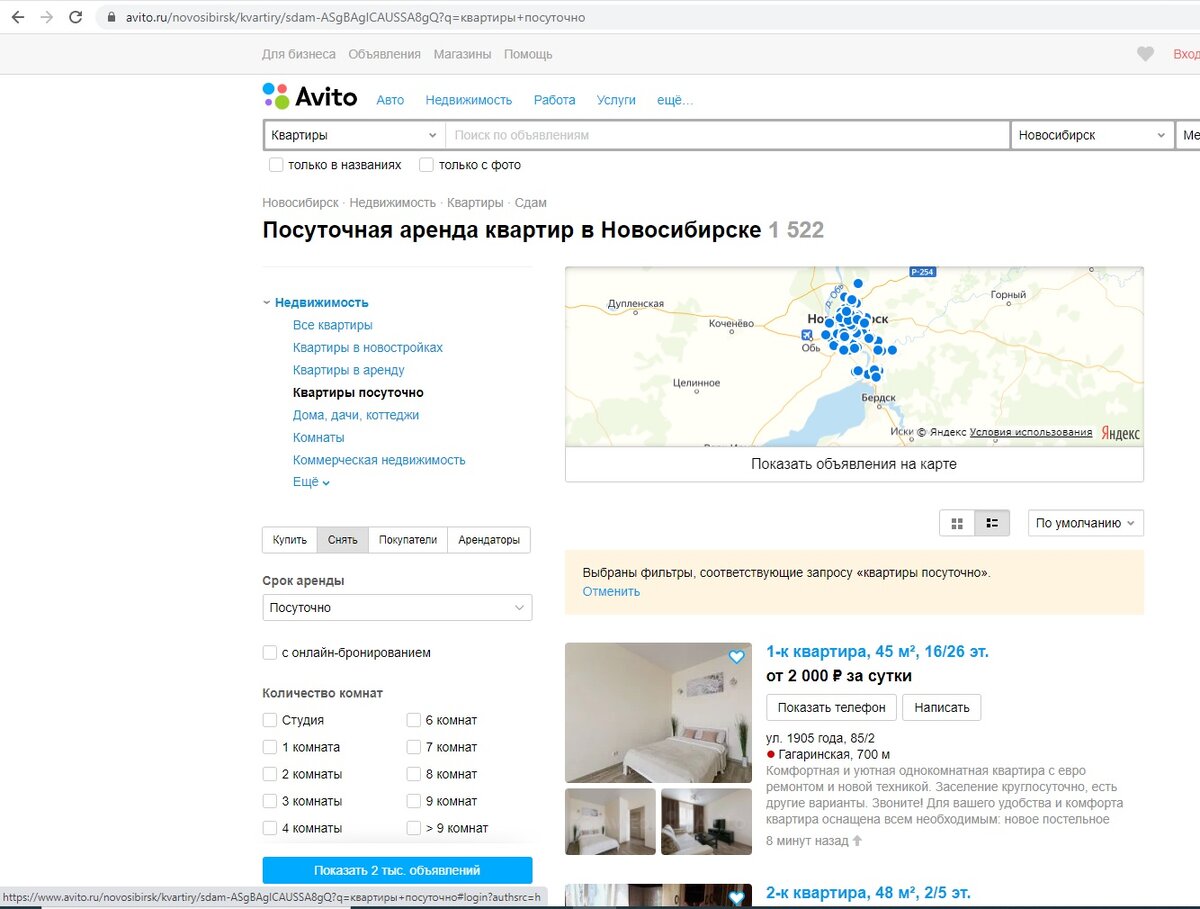This screenshot has height=909, width=1200.
Task: Click the Avito logo
Action: click(x=308, y=96)
